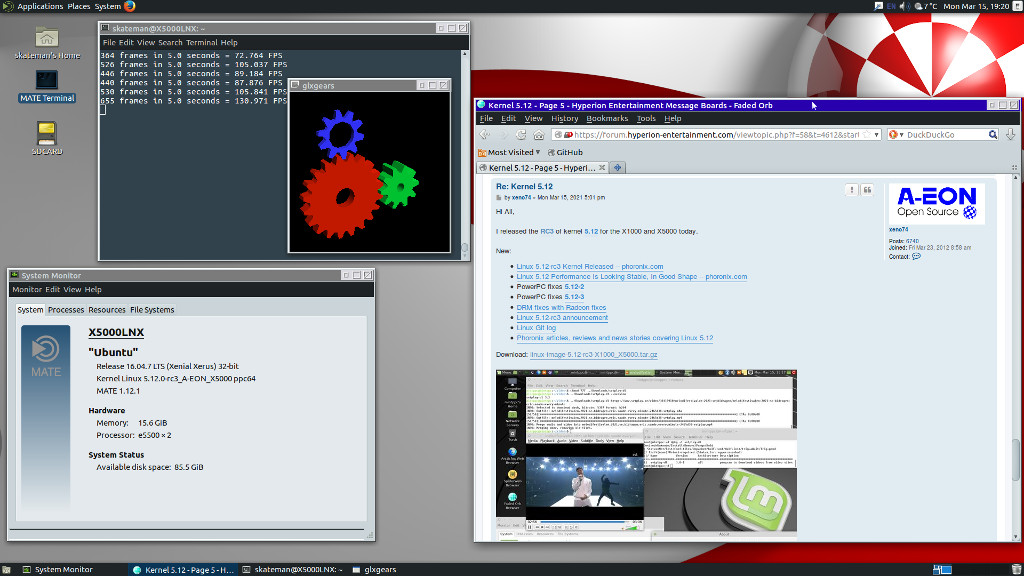1024x576 pixels.
Task: Open the System menu in top panel
Action: pyautogui.click(x=107, y=6)
